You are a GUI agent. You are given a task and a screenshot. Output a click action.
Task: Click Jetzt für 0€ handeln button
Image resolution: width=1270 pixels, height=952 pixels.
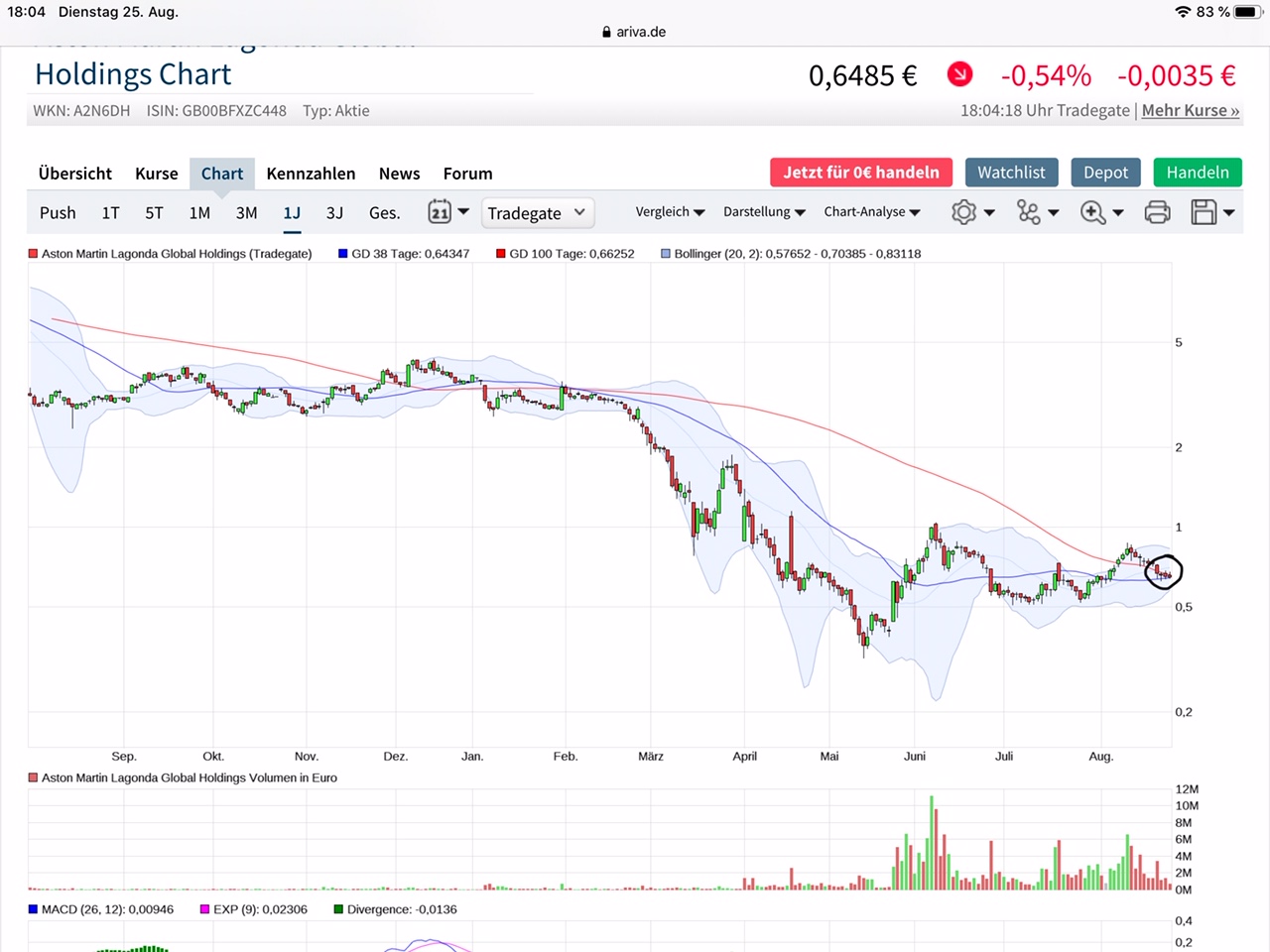tap(861, 173)
